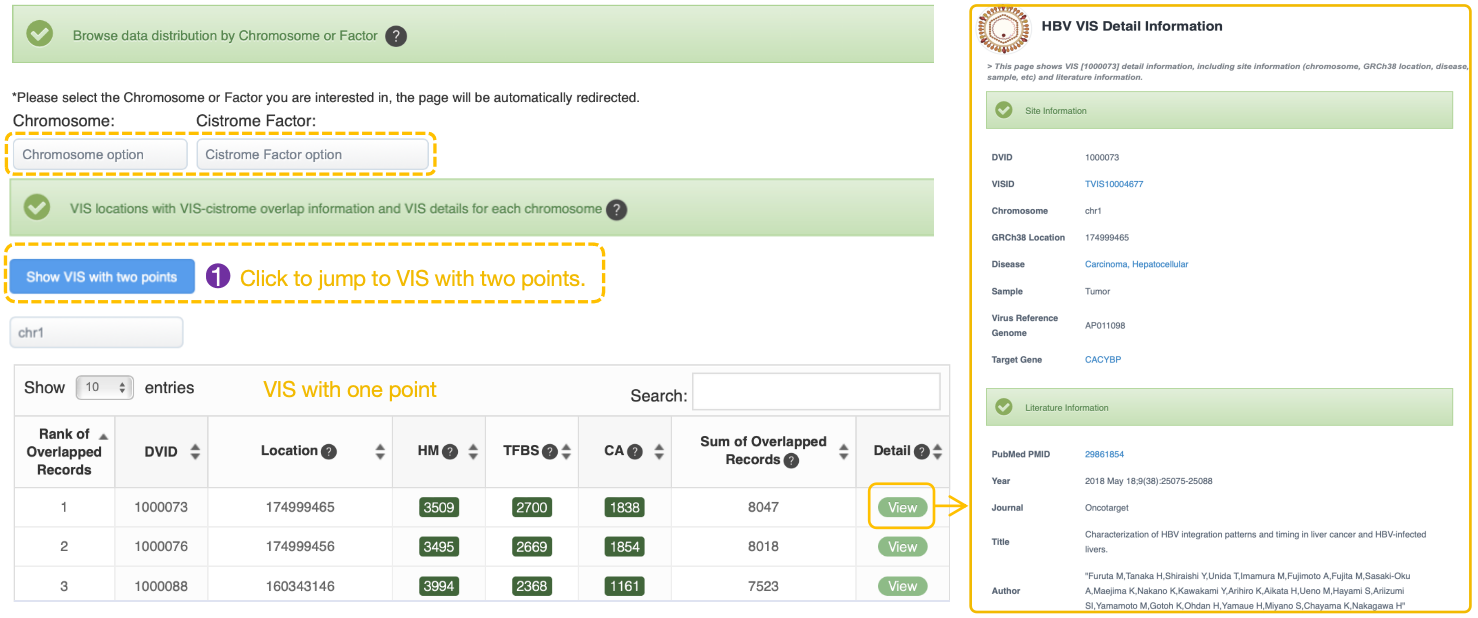The image size is (1478, 618).
Task: Change the Show entries count selector
Action: tap(104, 388)
